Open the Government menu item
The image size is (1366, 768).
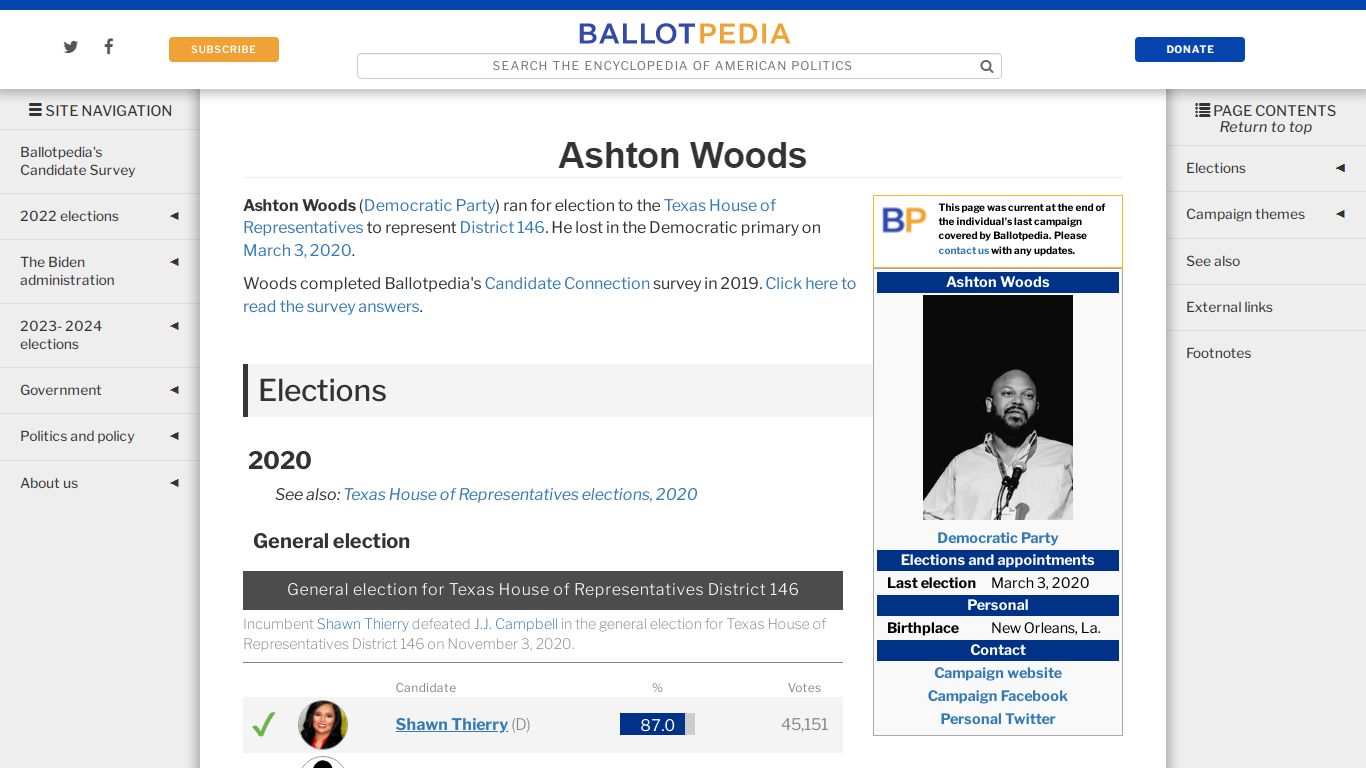[x=61, y=390]
